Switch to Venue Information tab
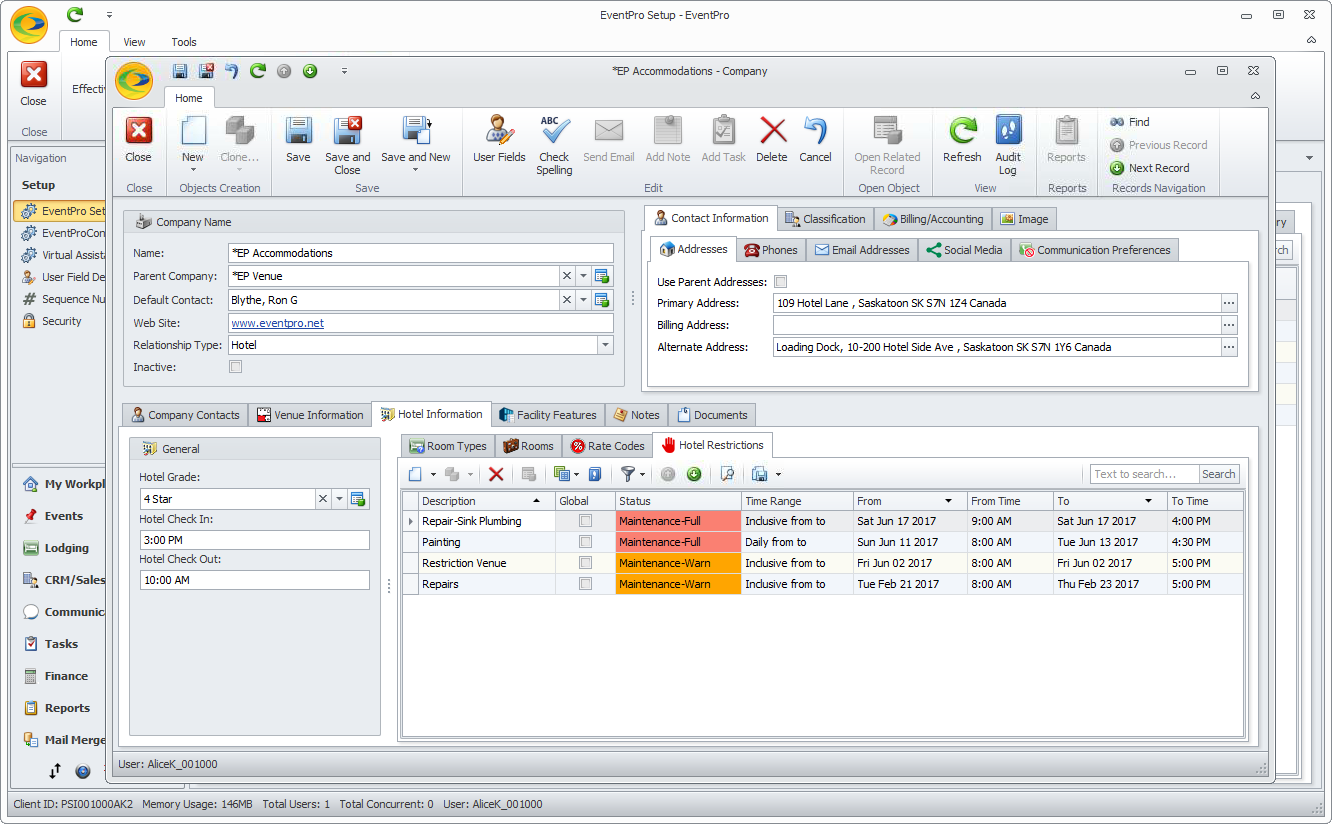The image size is (1332, 824). [x=310, y=415]
